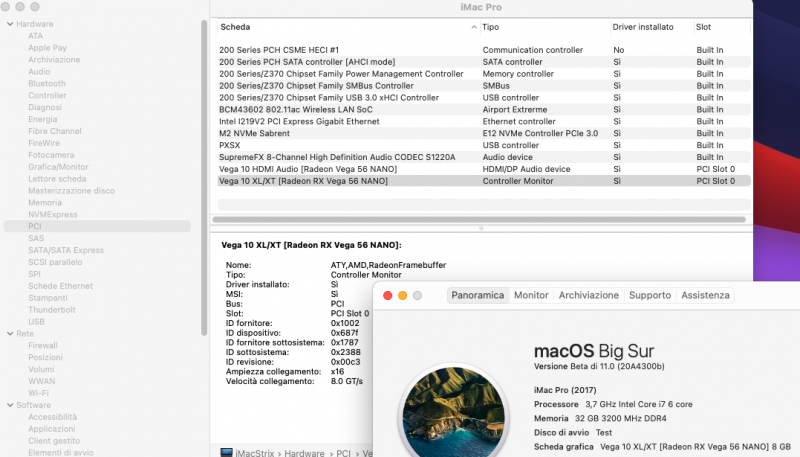Select Masterizzazione disco entry

point(71,191)
